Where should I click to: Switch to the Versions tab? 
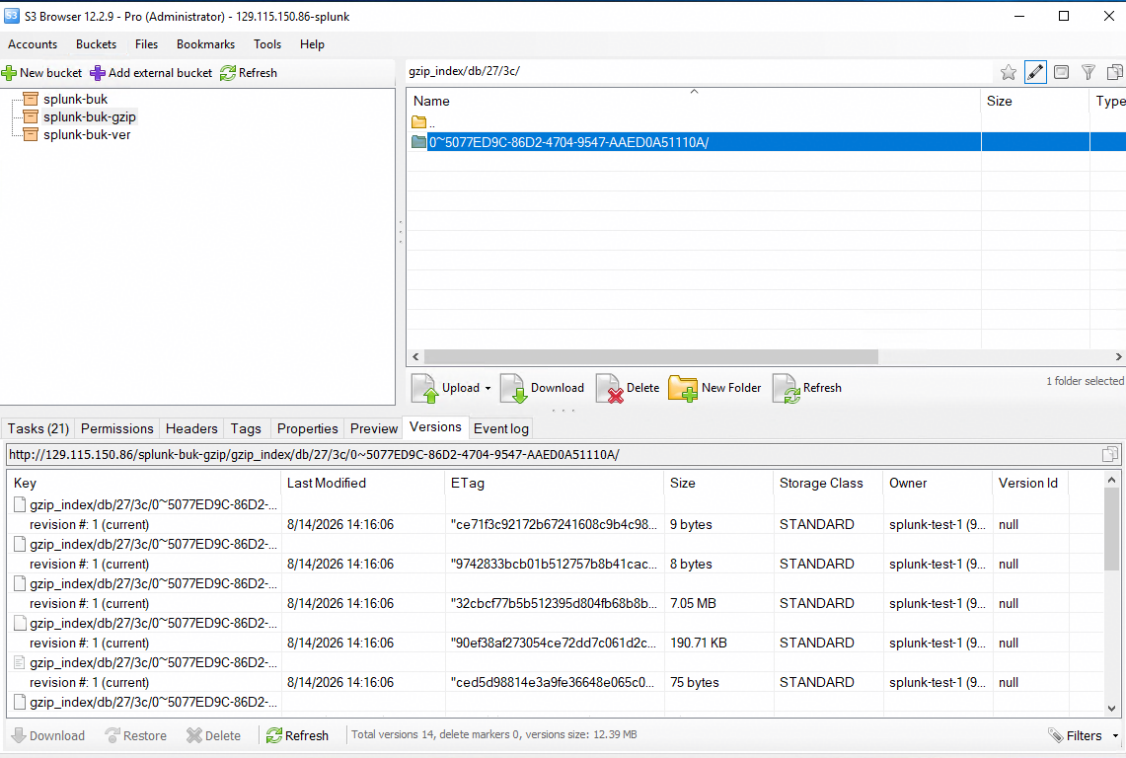pyautogui.click(x=435, y=427)
